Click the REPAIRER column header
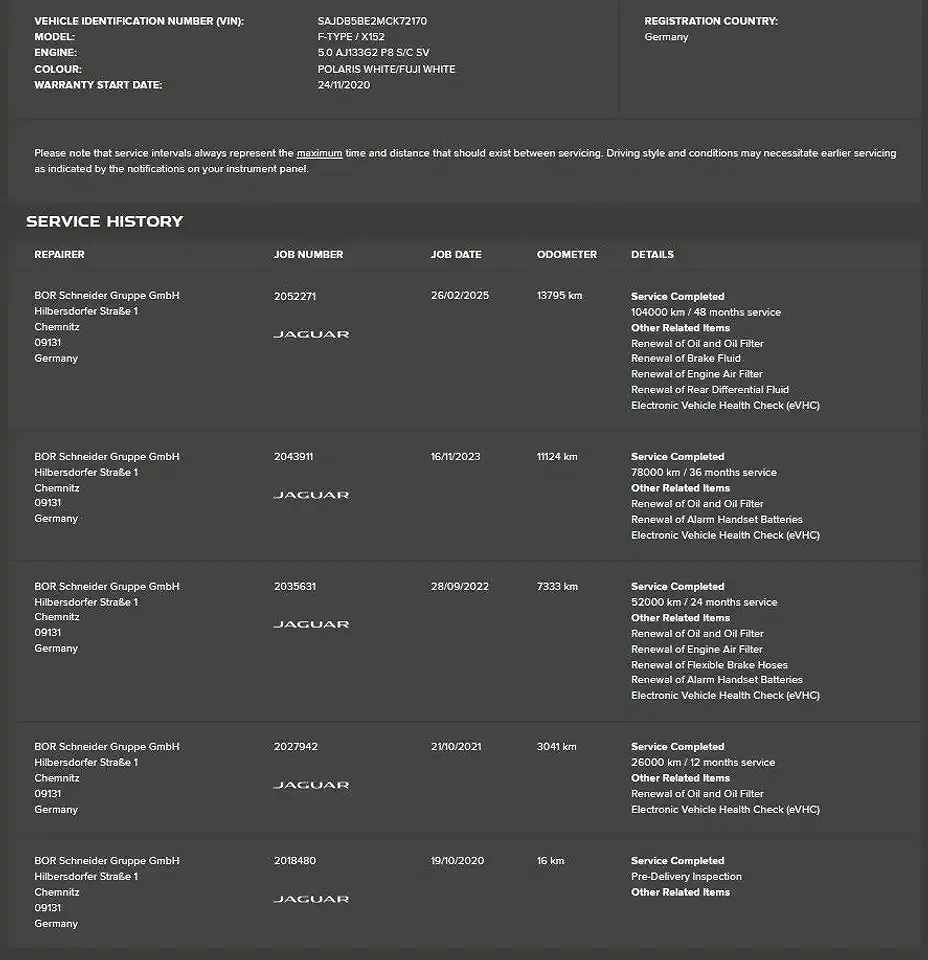This screenshot has height=960, width=928. (x=59, y=254)
